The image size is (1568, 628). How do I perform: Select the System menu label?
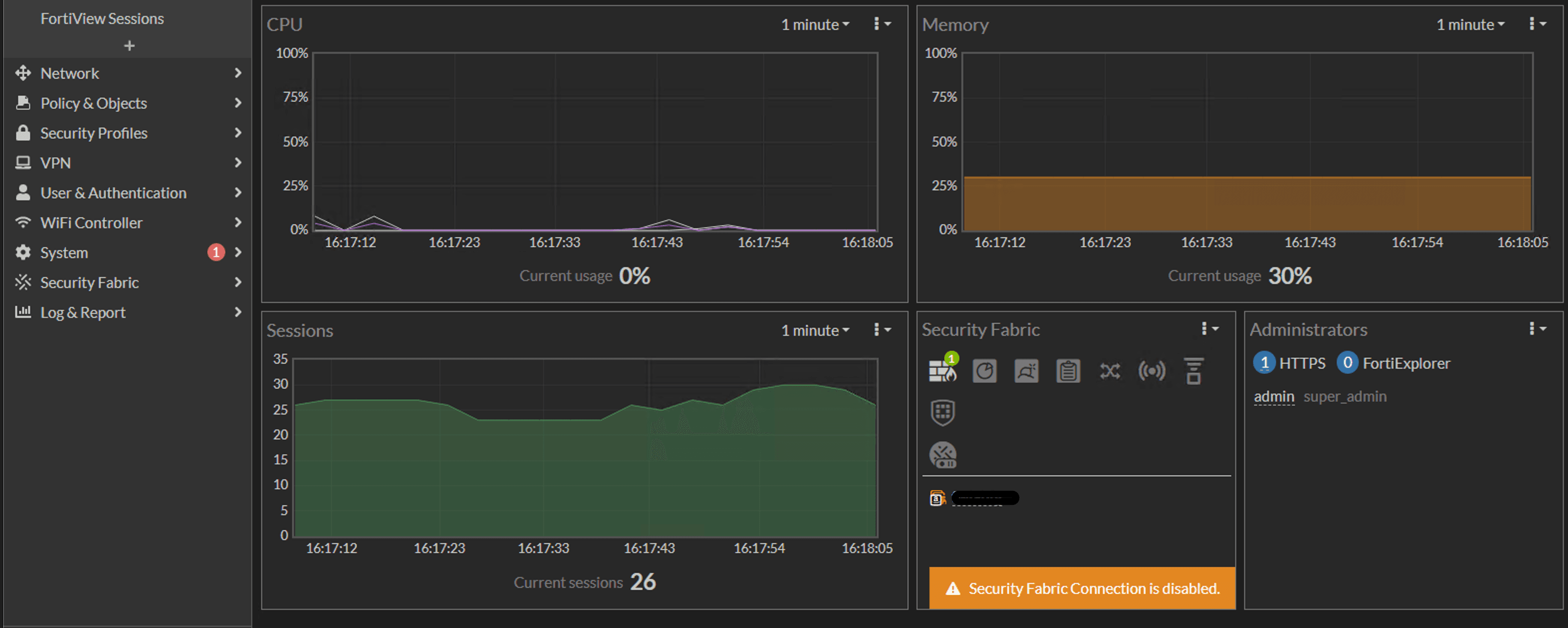point(64,252)
